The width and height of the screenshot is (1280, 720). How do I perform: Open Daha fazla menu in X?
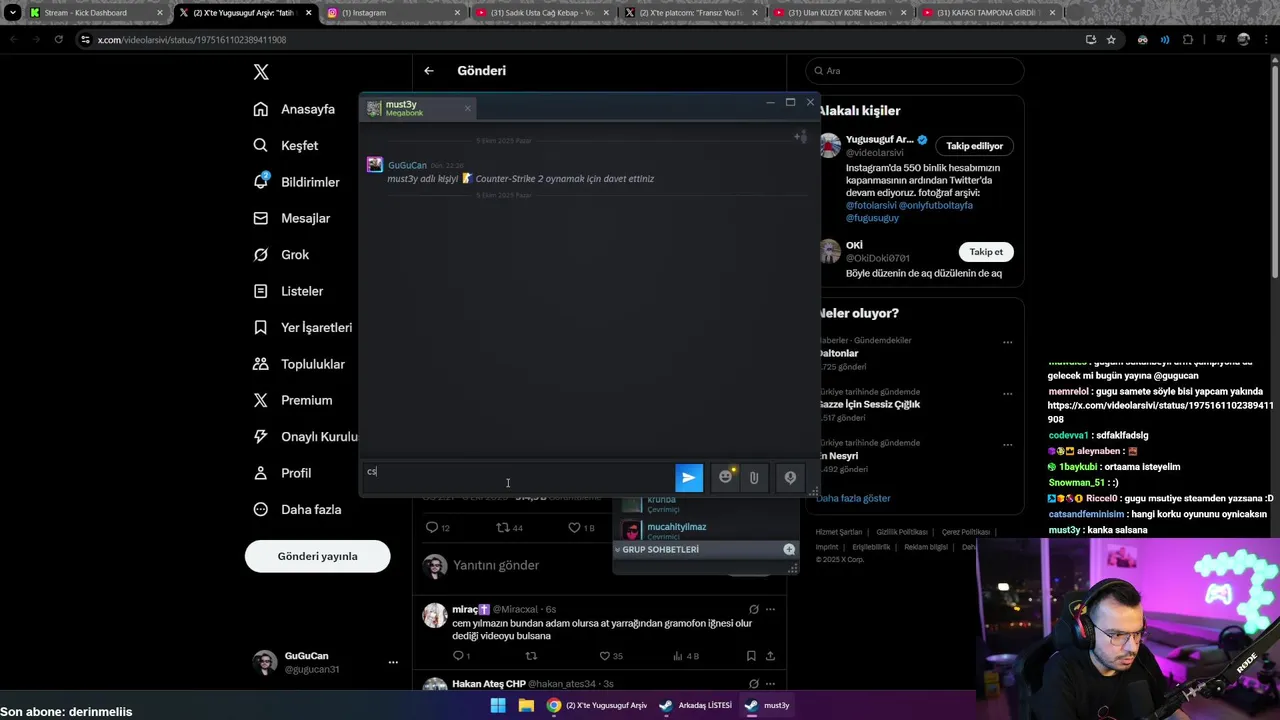point(297,509)
